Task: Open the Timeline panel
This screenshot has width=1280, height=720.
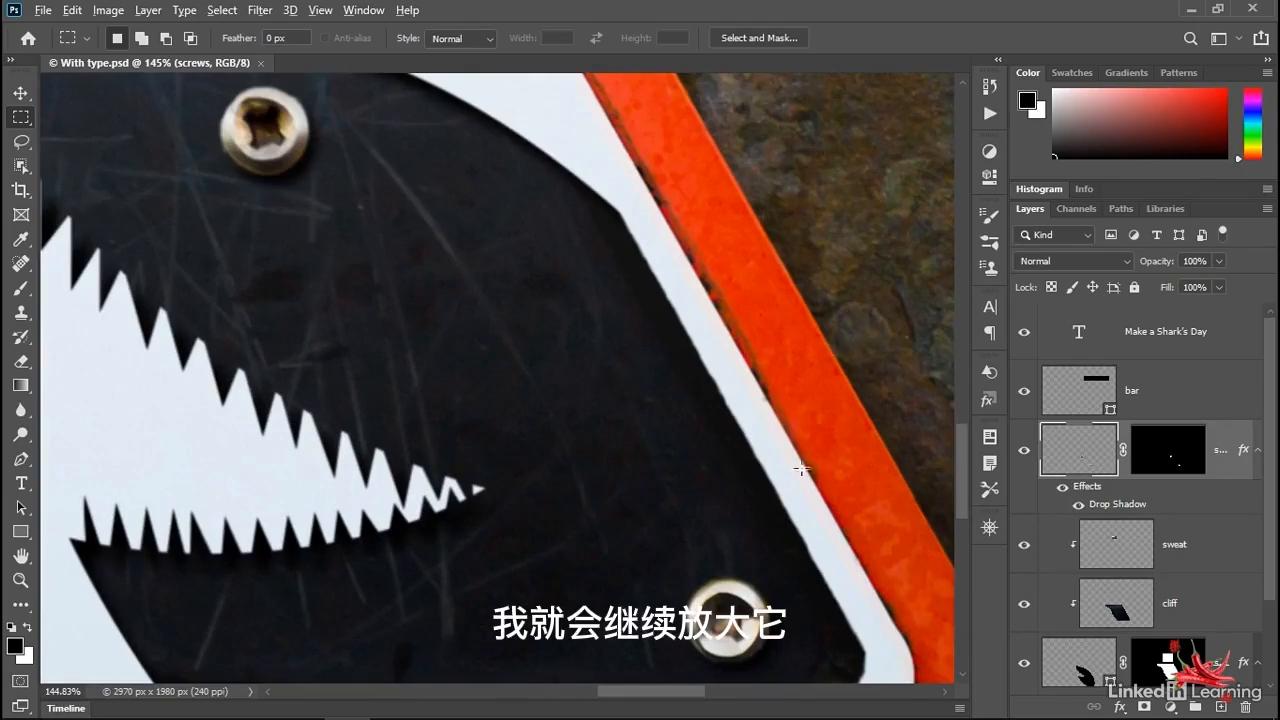Action: tap(66, 708)
